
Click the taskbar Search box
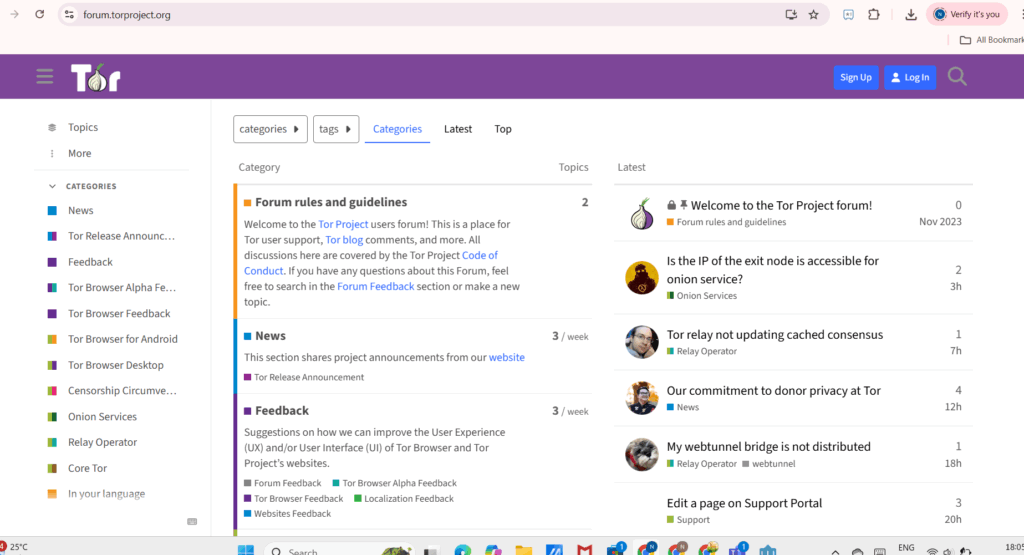click(x=338, y=550)
